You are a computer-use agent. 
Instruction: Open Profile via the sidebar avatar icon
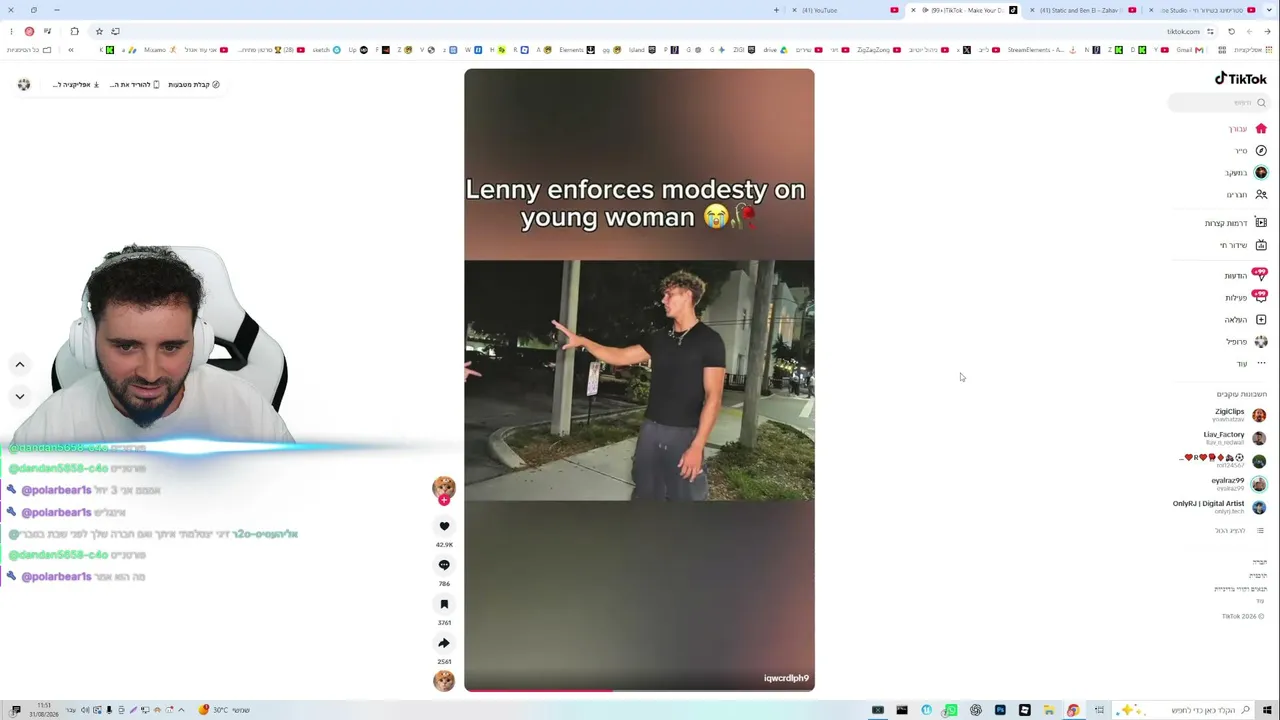tap(1261, 341)
